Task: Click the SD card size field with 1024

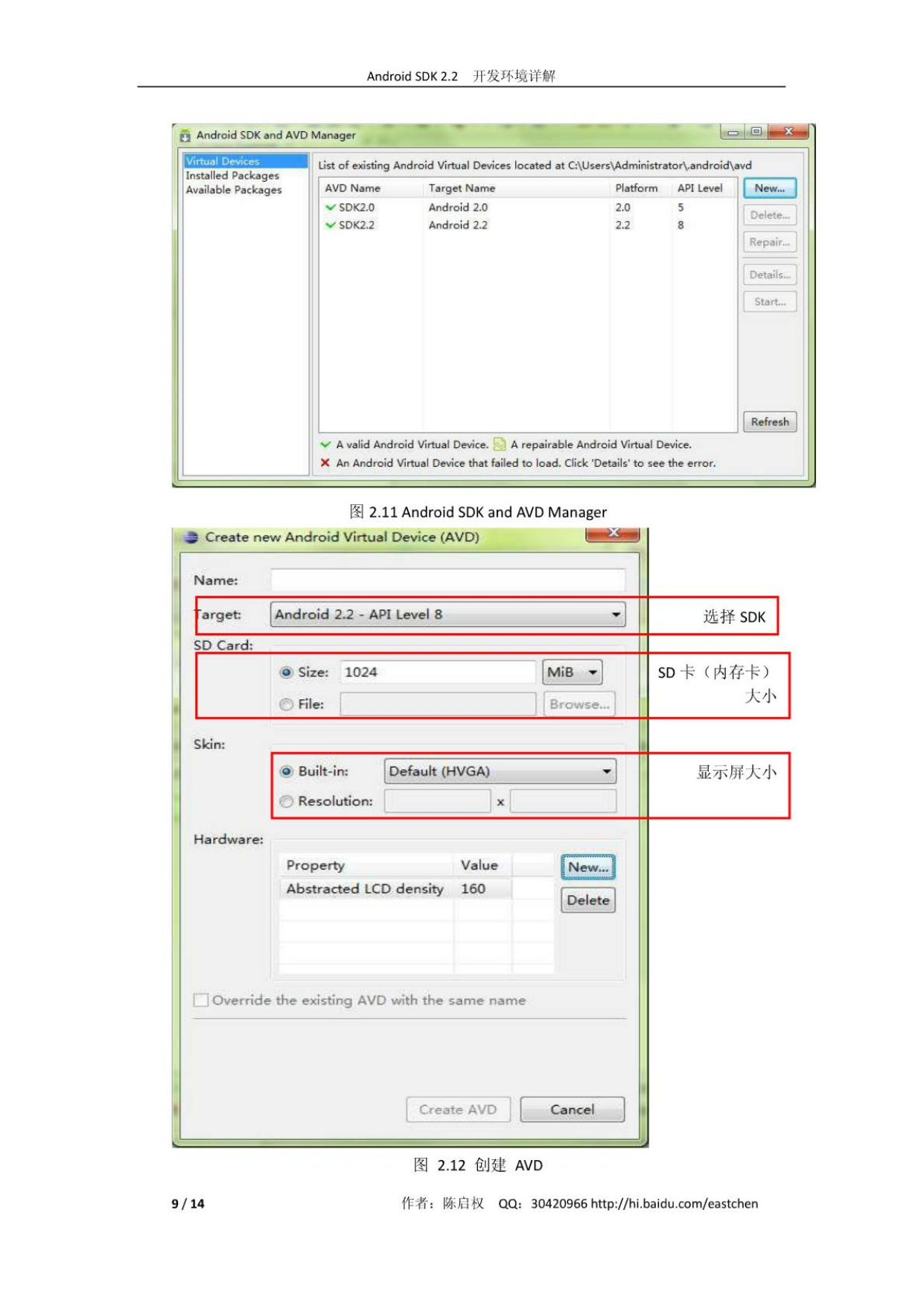Action: (438, 672)
